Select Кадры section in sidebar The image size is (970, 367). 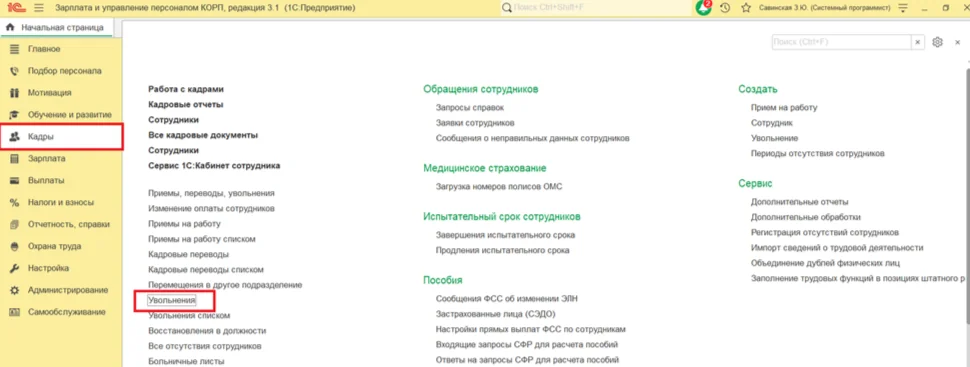coord(61,137)
